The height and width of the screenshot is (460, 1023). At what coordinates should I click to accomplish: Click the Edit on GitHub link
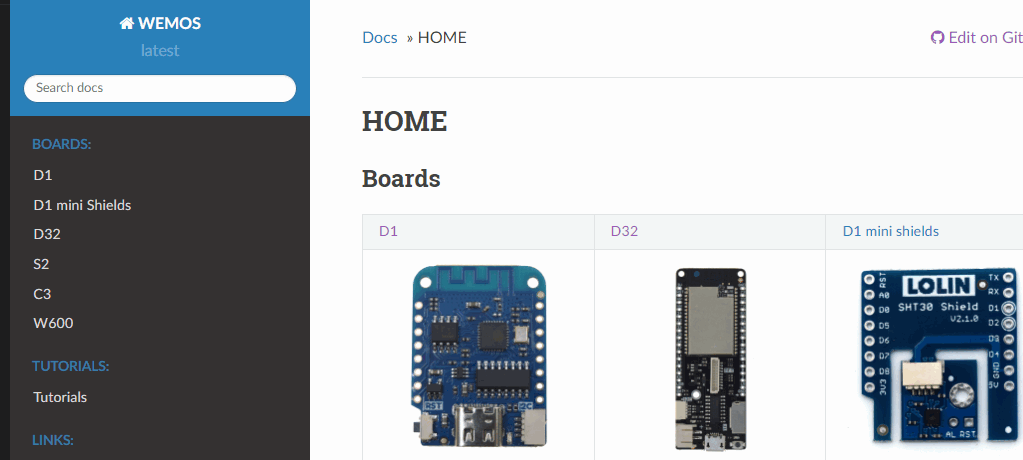click(985, 38)
